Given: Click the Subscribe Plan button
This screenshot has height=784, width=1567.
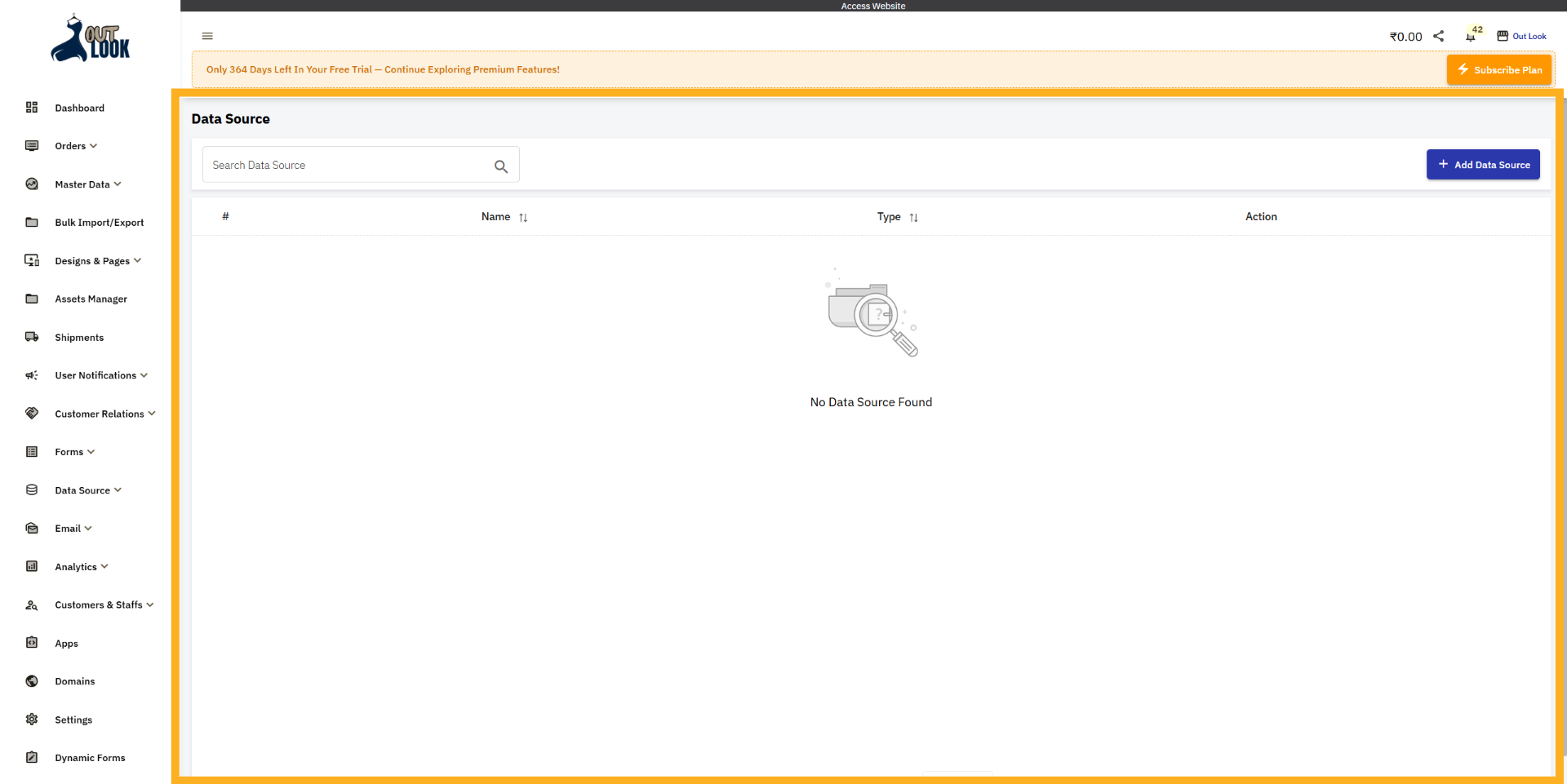Looking at the screenshot, I should click(x=1499, y=69).
